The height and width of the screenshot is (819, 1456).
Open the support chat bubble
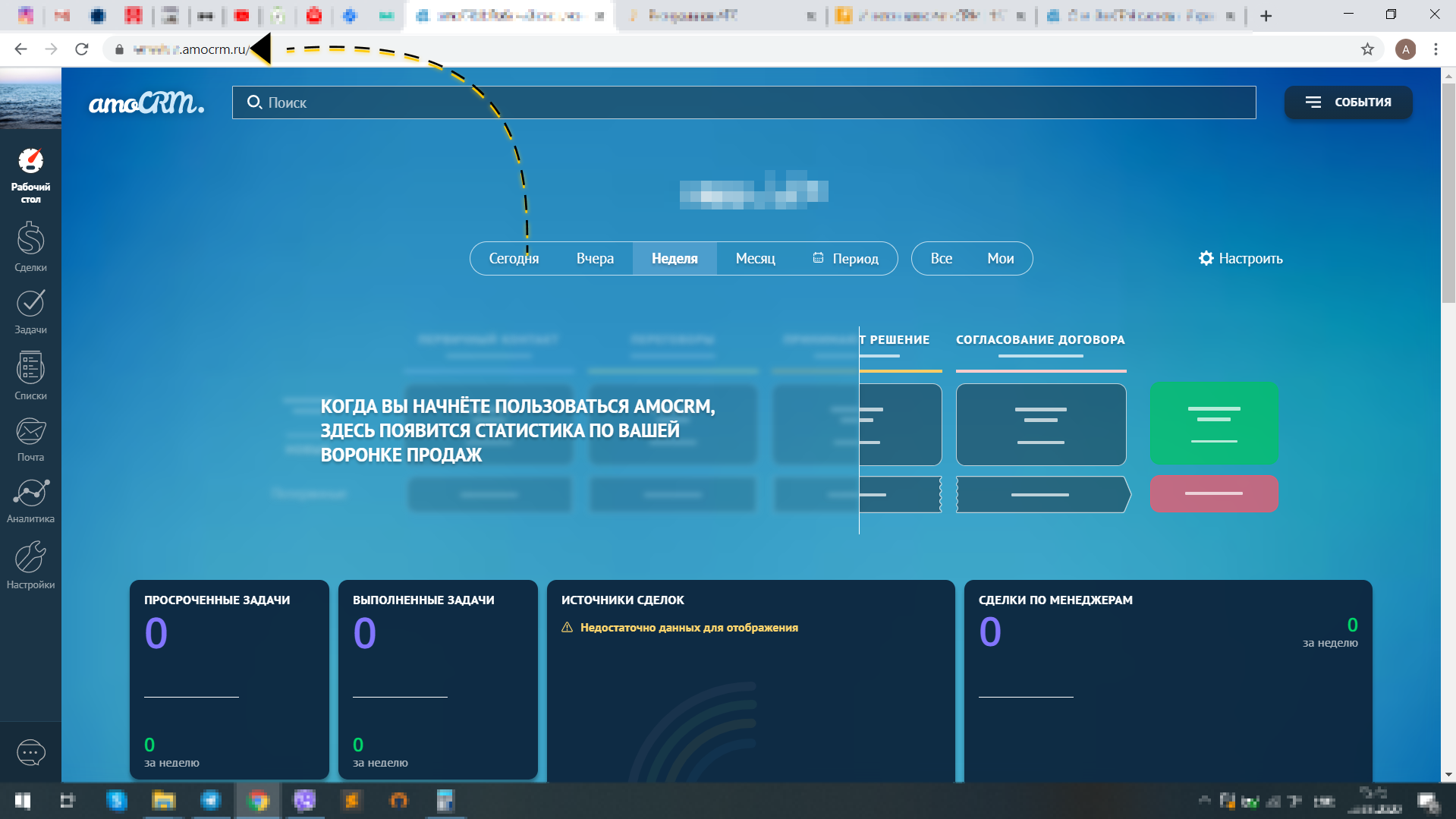pos(30,752)
